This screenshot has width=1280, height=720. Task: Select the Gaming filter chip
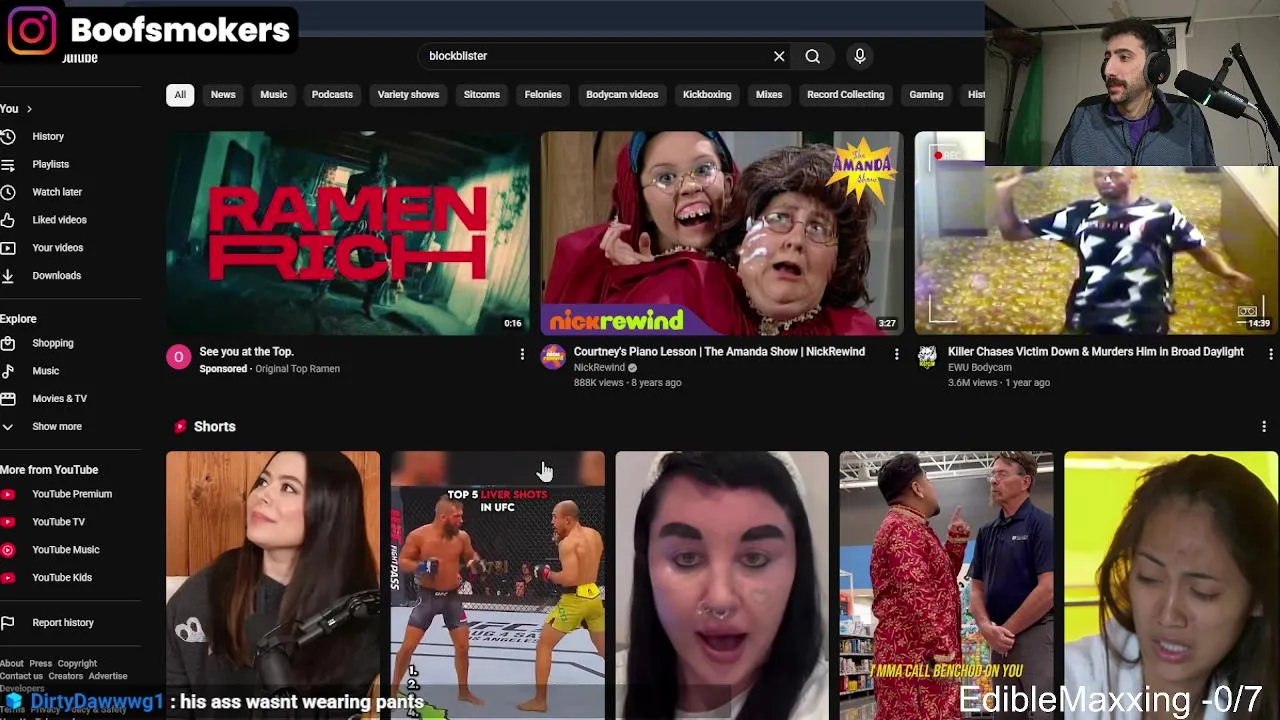[926, 95]
